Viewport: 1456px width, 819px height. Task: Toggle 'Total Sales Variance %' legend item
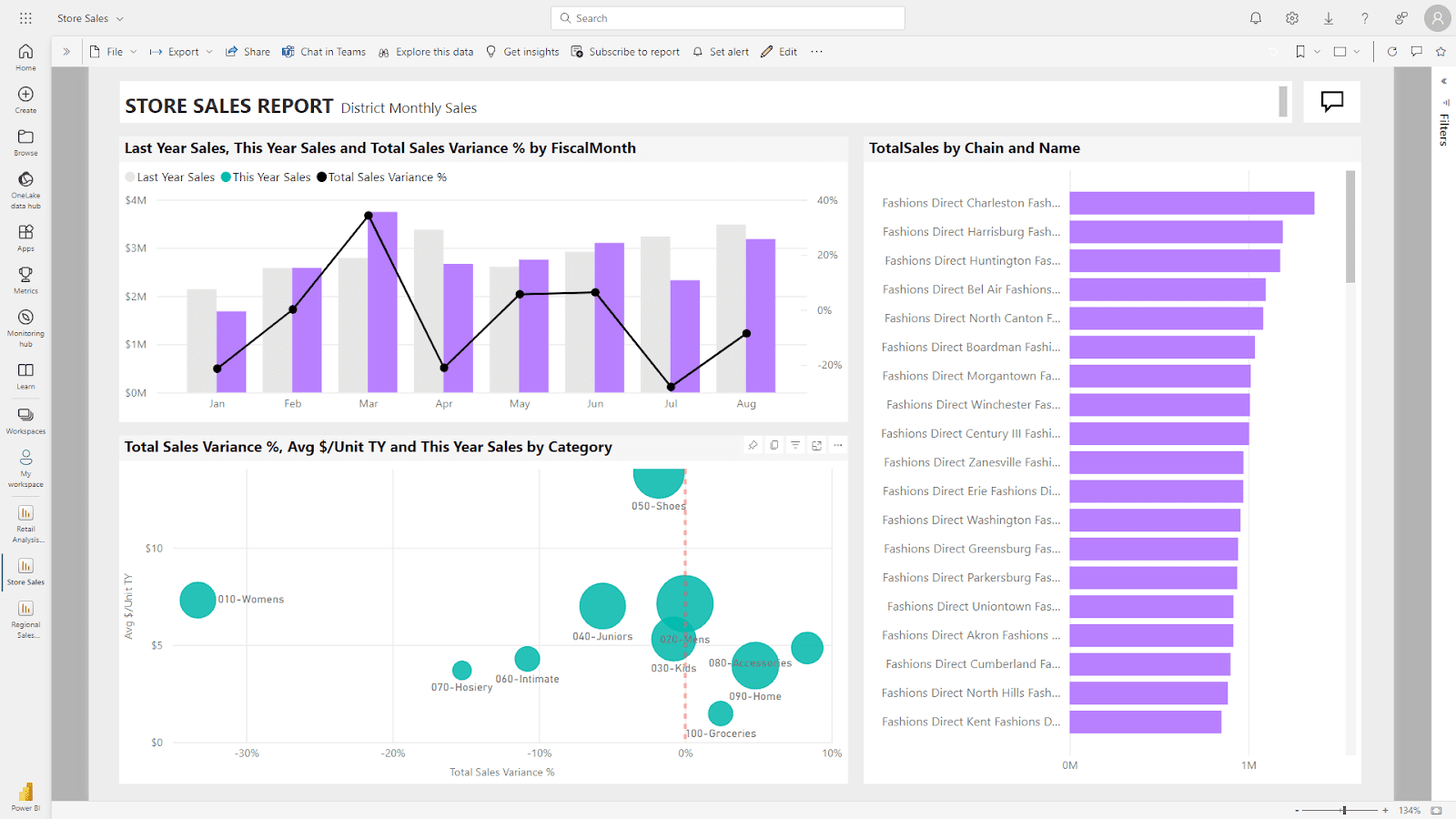point(381,177)
